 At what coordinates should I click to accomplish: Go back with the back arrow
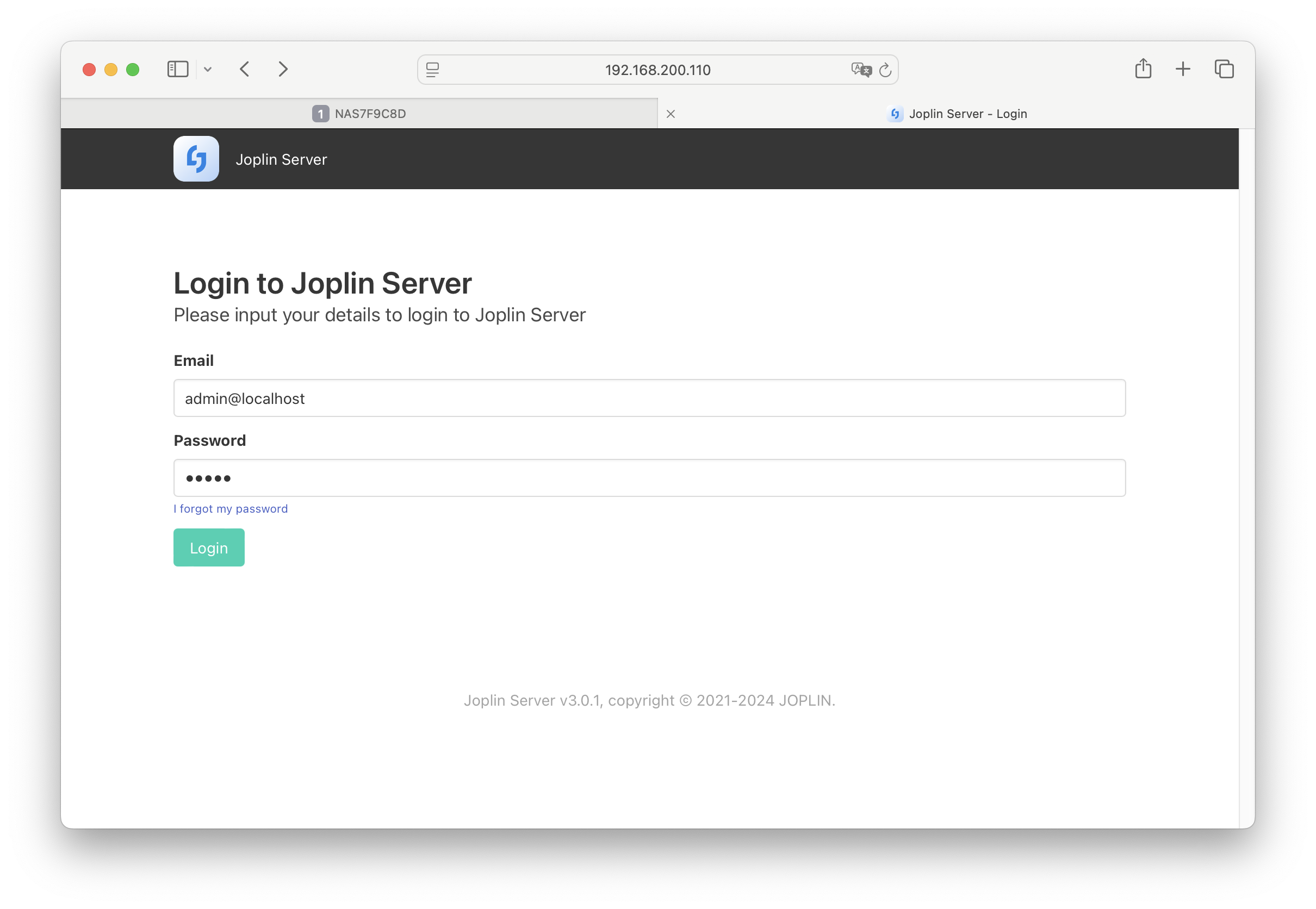[x=245, y=70]
